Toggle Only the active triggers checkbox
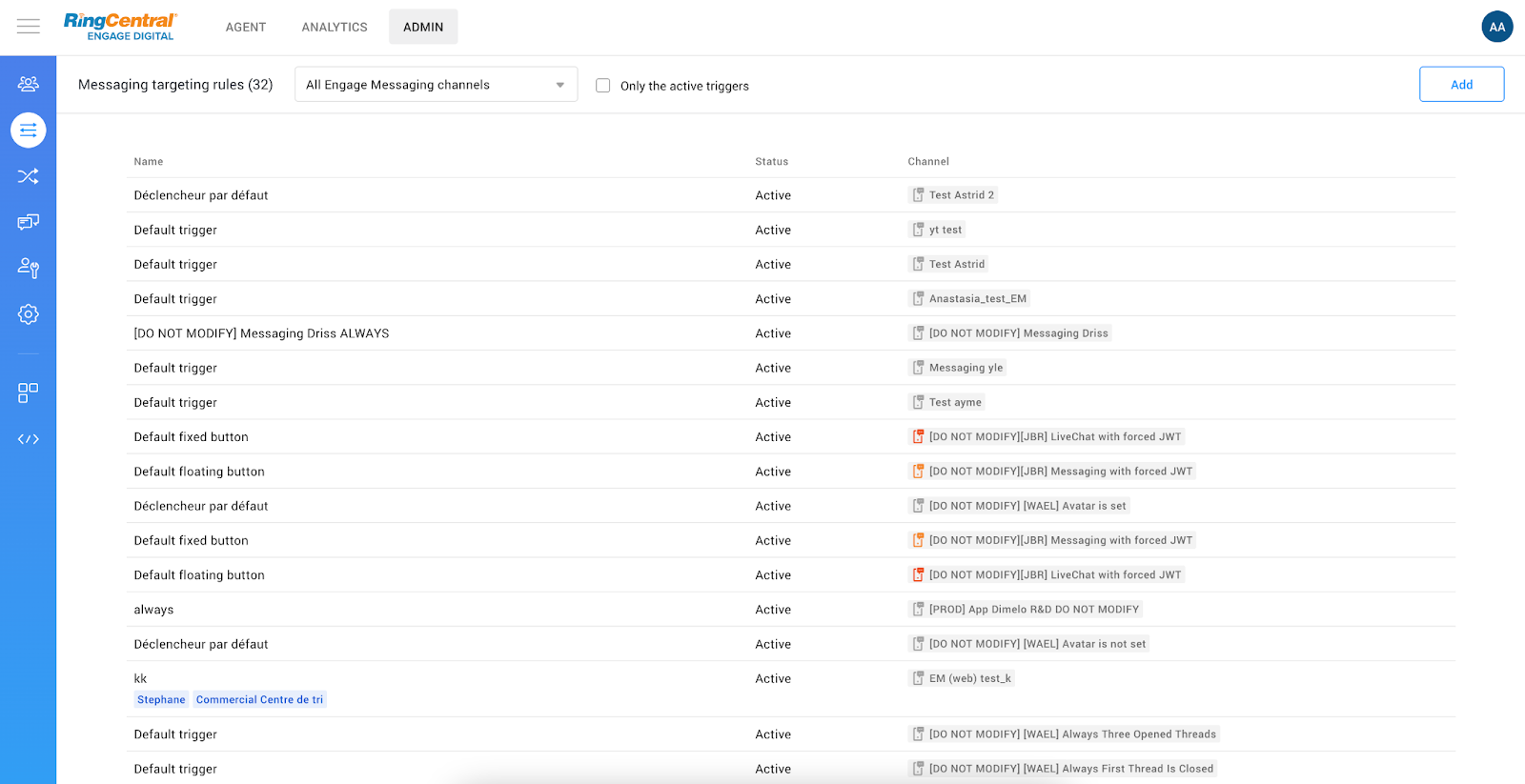 [603, 86]
